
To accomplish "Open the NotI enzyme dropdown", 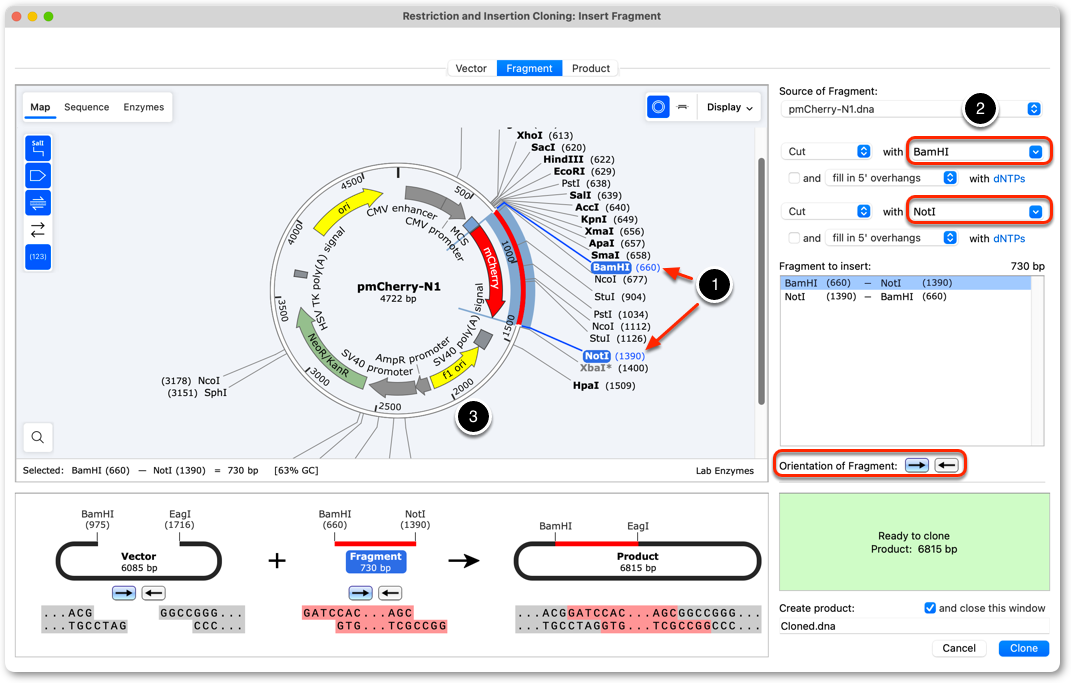I will click(x=978, y=212).
